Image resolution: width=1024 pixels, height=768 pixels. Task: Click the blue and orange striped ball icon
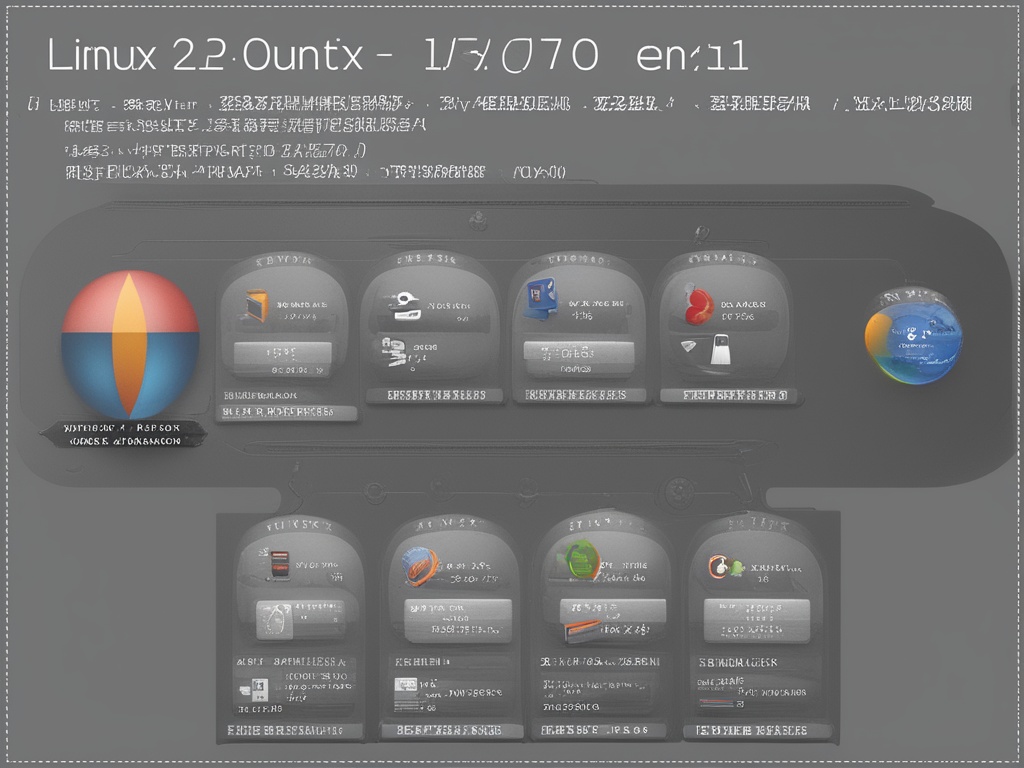point(419,566)
